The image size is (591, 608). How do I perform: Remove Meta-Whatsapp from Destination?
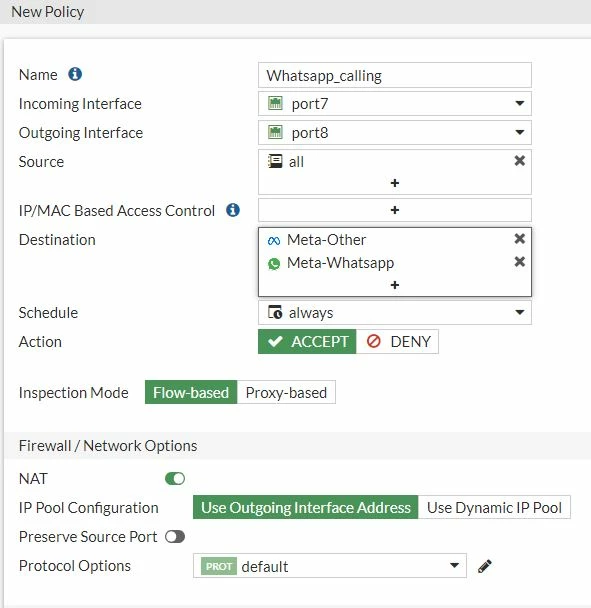(519, 262)
